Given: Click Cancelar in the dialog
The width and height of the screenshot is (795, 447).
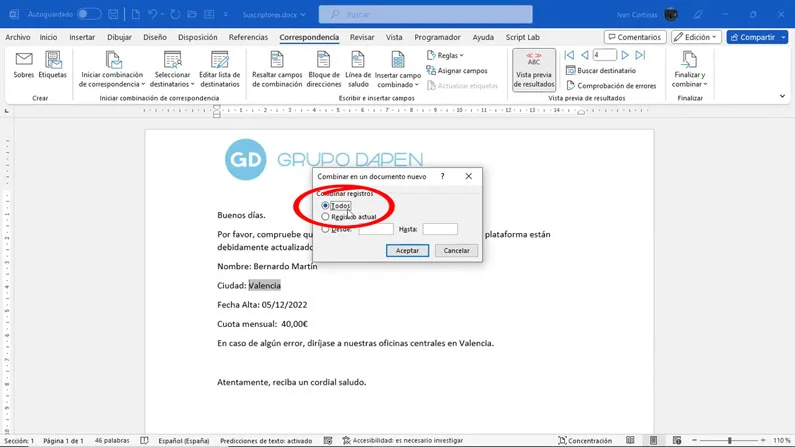Looking at the screenshot, I should point(456,251).
